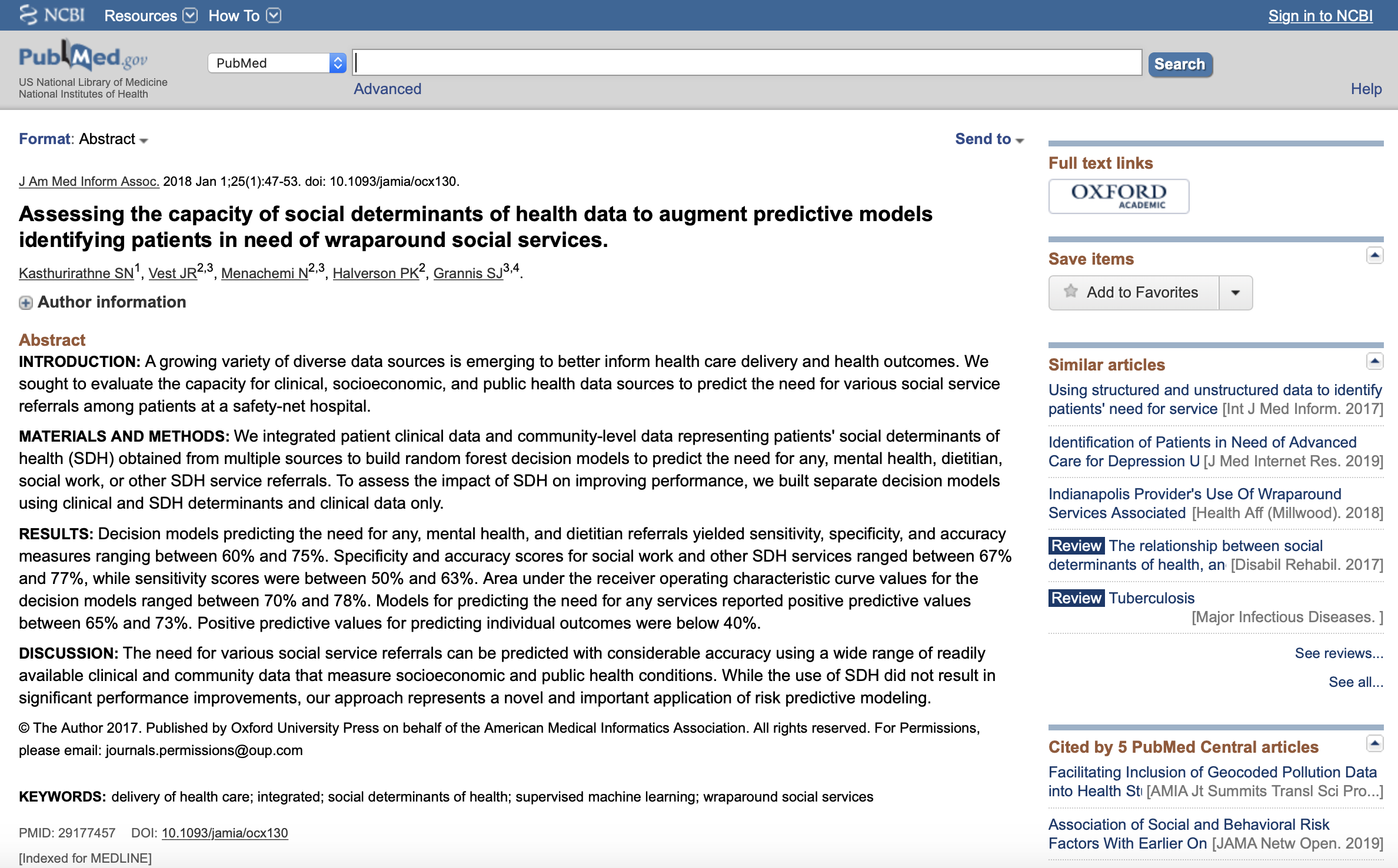
Task: Click See reviews link
Action: pos(1339,653)
